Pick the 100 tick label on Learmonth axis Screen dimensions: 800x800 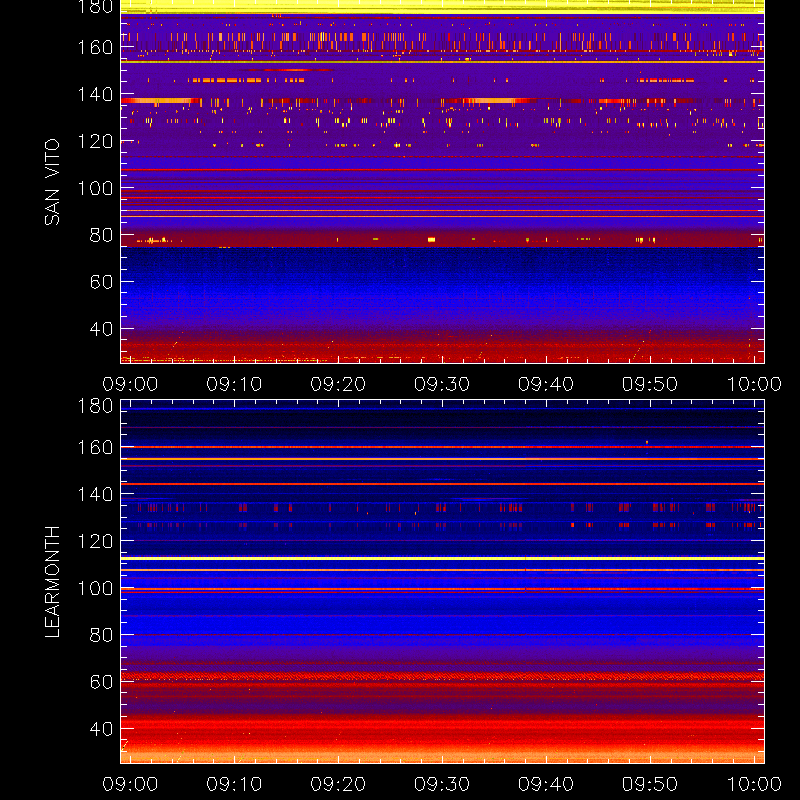coord(95,588)
